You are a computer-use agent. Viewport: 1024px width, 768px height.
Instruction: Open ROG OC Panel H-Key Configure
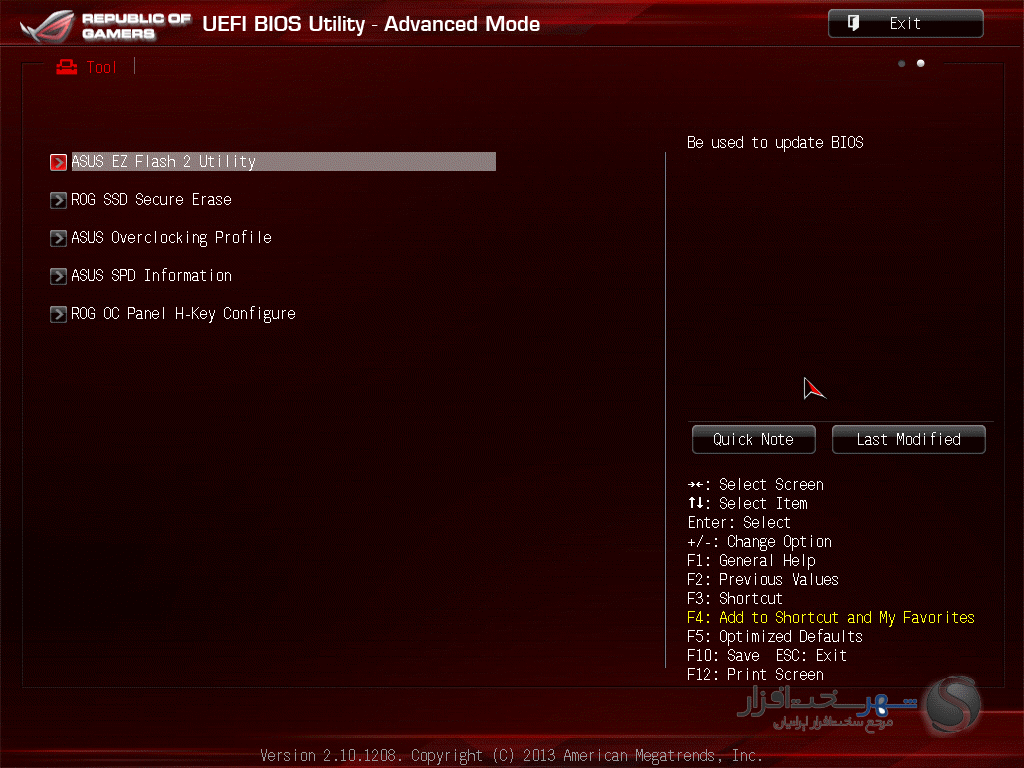[x=183, y=314]
